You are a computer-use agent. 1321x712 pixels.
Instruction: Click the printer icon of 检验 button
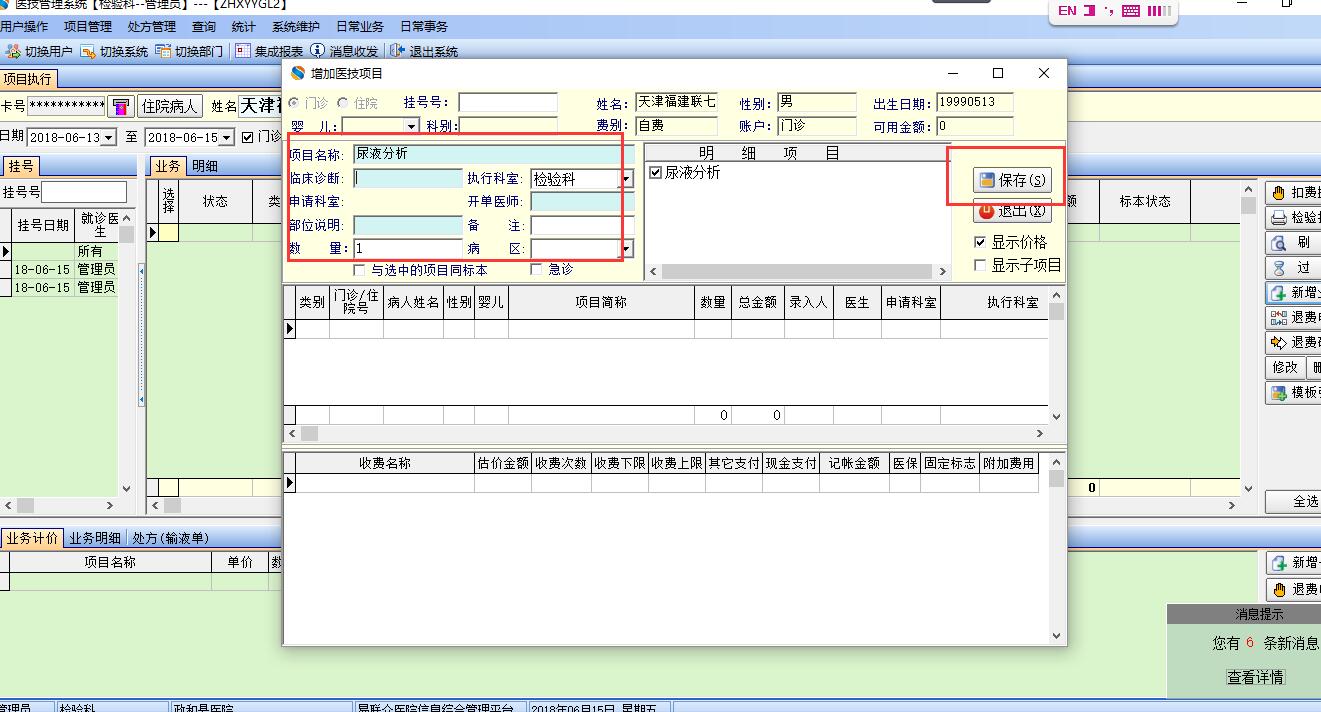[x=1278, y=218]
